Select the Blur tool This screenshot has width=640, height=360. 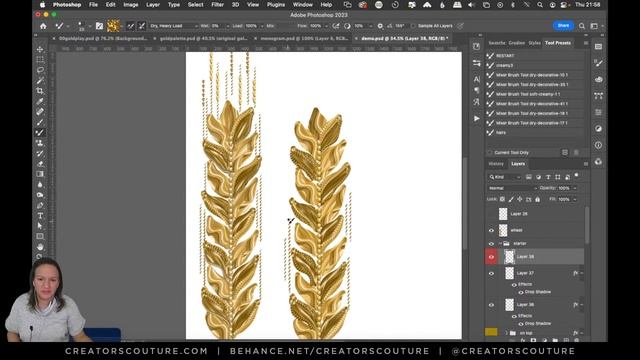point(40,184)
